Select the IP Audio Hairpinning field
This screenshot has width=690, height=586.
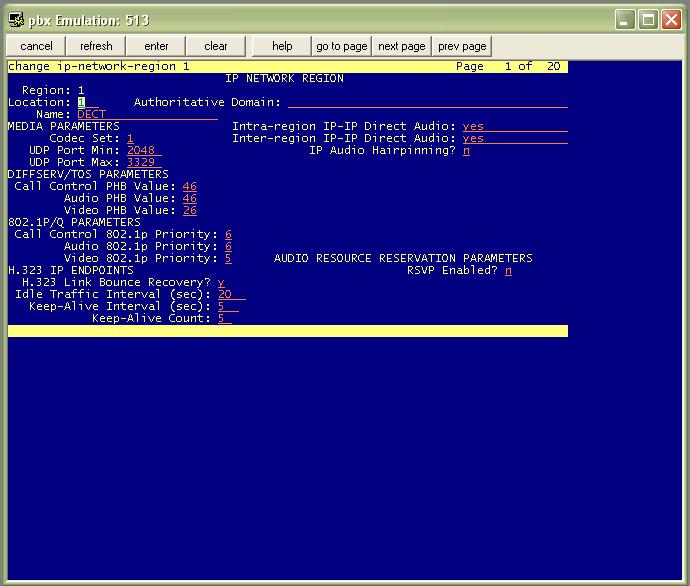[466, 150]
